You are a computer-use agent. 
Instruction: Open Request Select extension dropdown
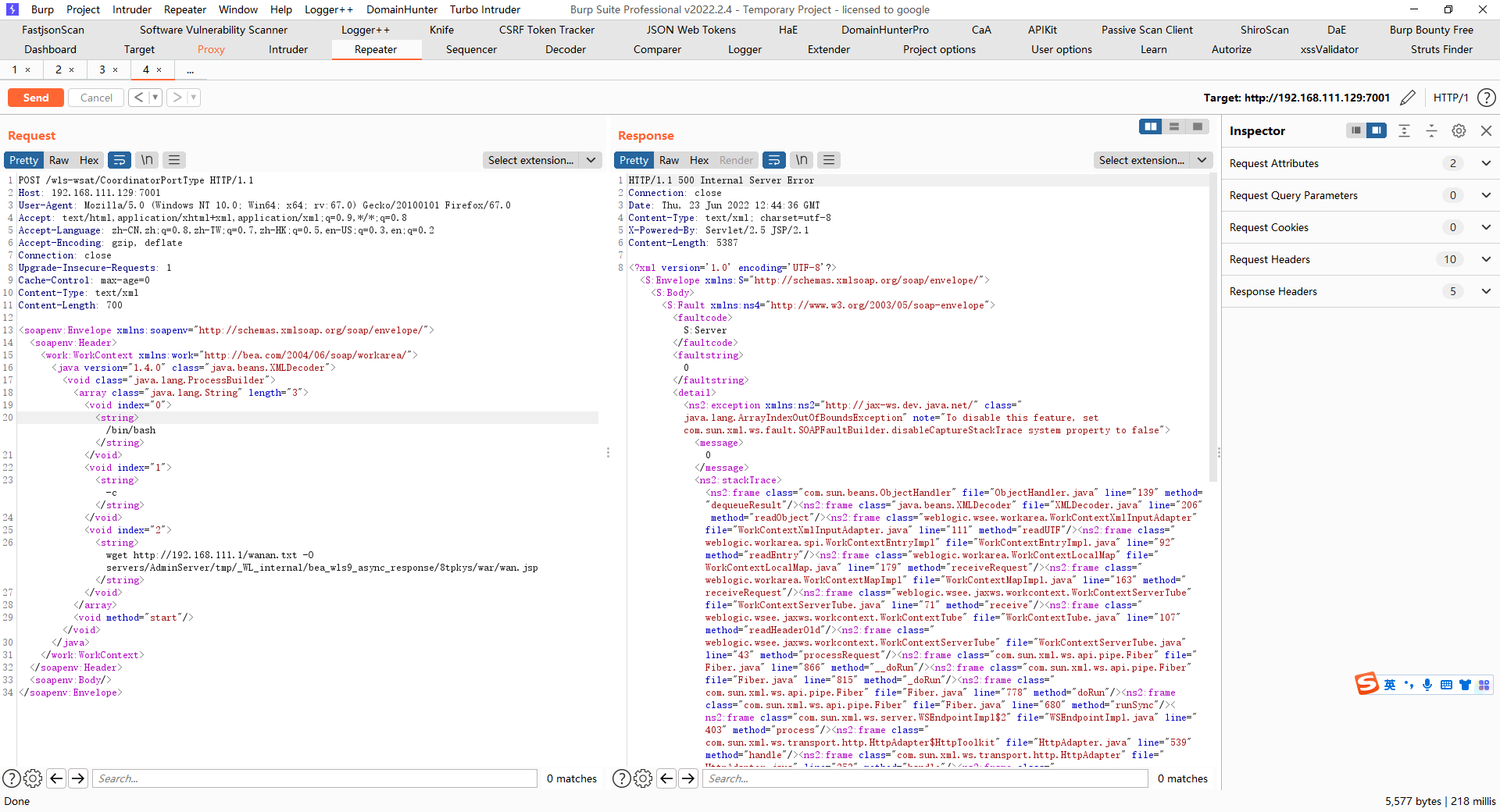(542, 160)
